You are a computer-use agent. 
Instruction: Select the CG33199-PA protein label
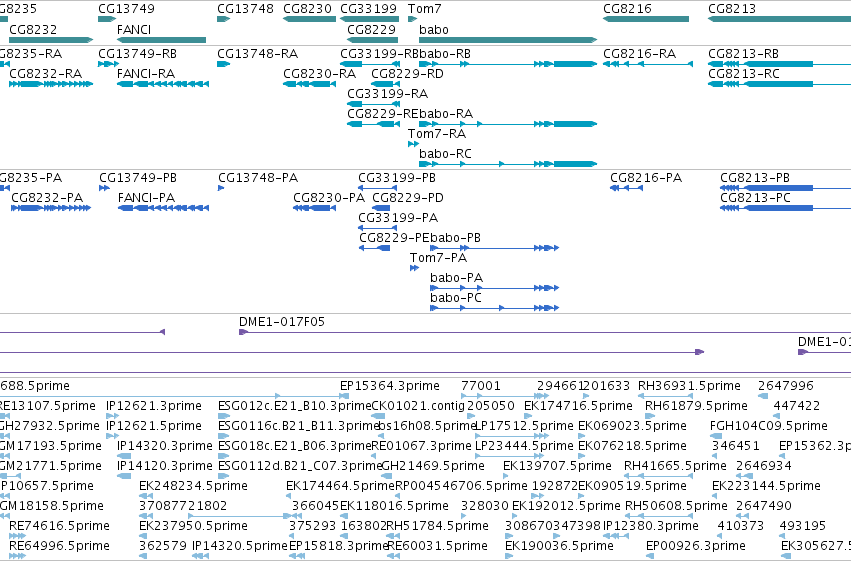398,218
